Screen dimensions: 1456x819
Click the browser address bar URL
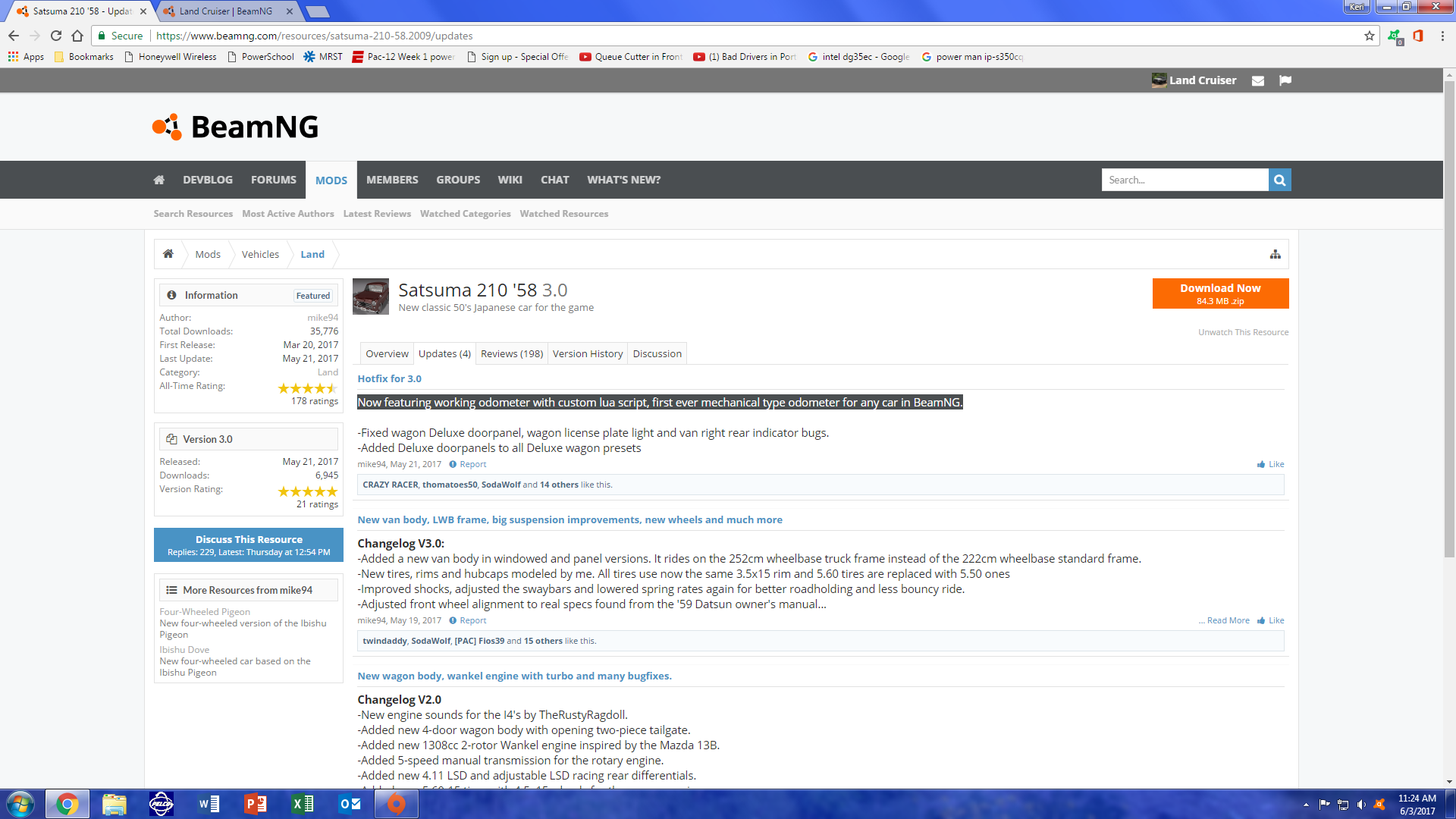point(315,36)
